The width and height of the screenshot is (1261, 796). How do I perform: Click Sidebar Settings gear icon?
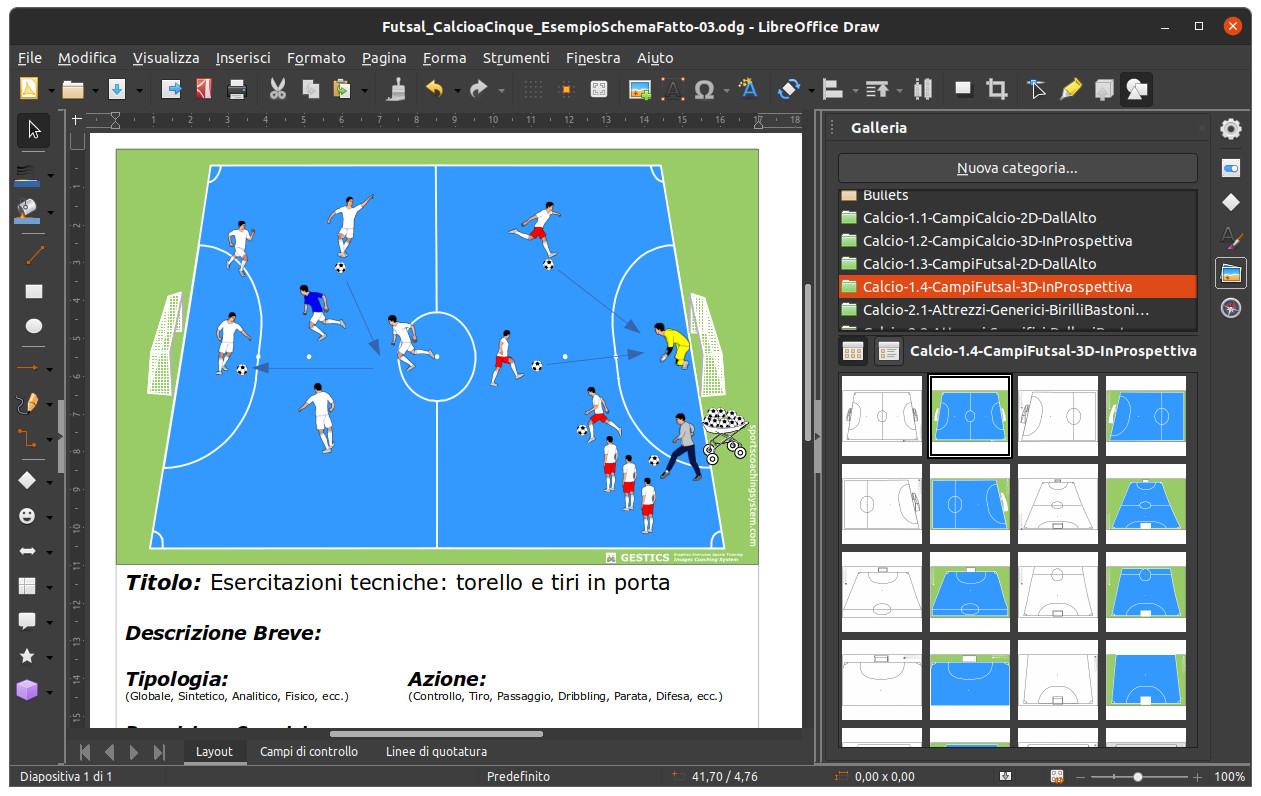click(x=1231, y=129)
